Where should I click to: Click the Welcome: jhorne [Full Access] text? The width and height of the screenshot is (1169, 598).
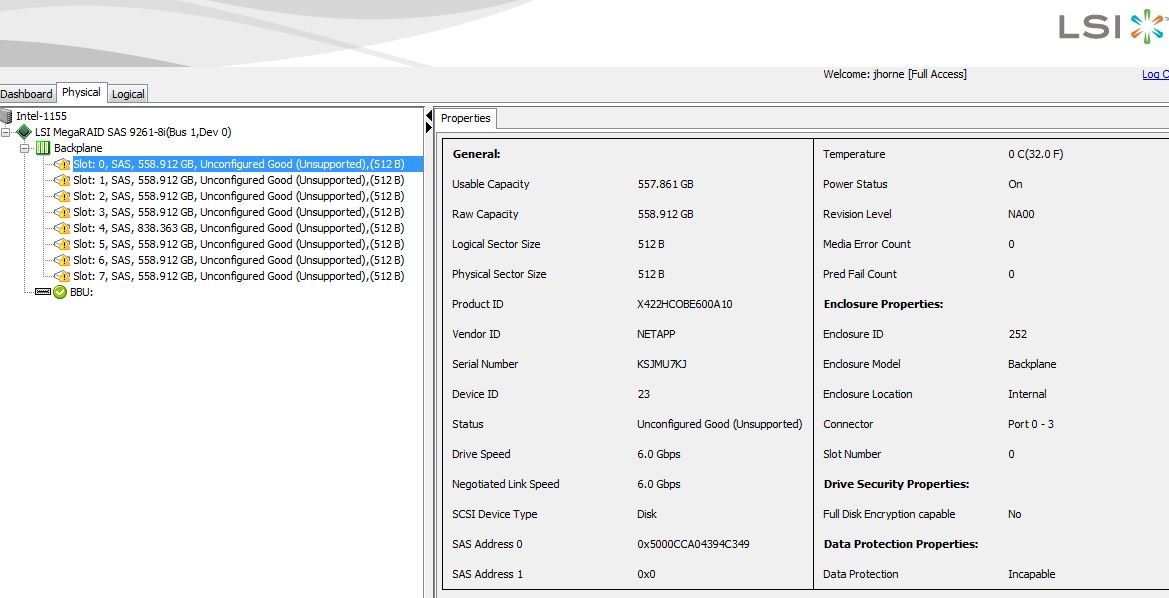(895, 74)
